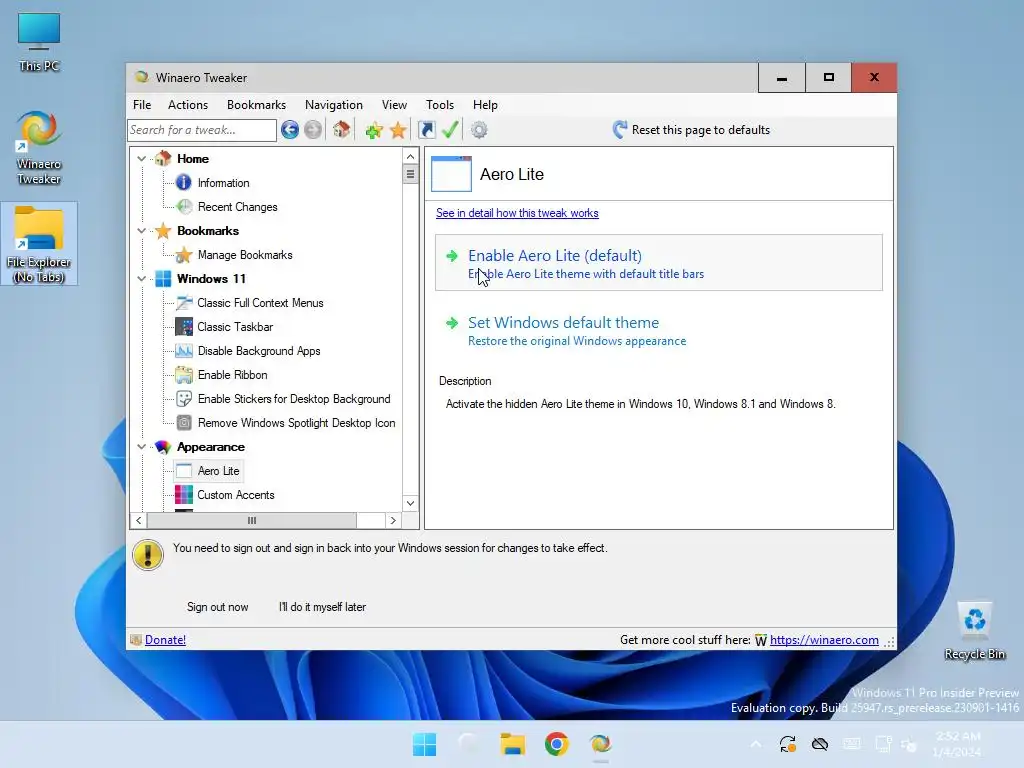The image size is (1024, 768).
Task: Collapse the Home tree node
Action: (142, 159)
